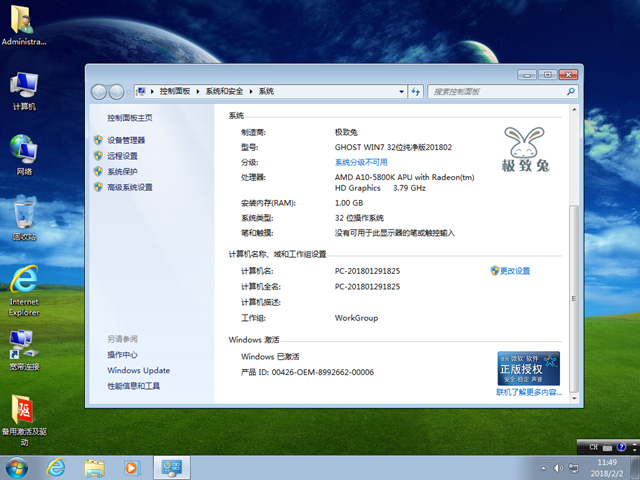Click the vertical scrollbar up arrow

click(x=574, y=109)
